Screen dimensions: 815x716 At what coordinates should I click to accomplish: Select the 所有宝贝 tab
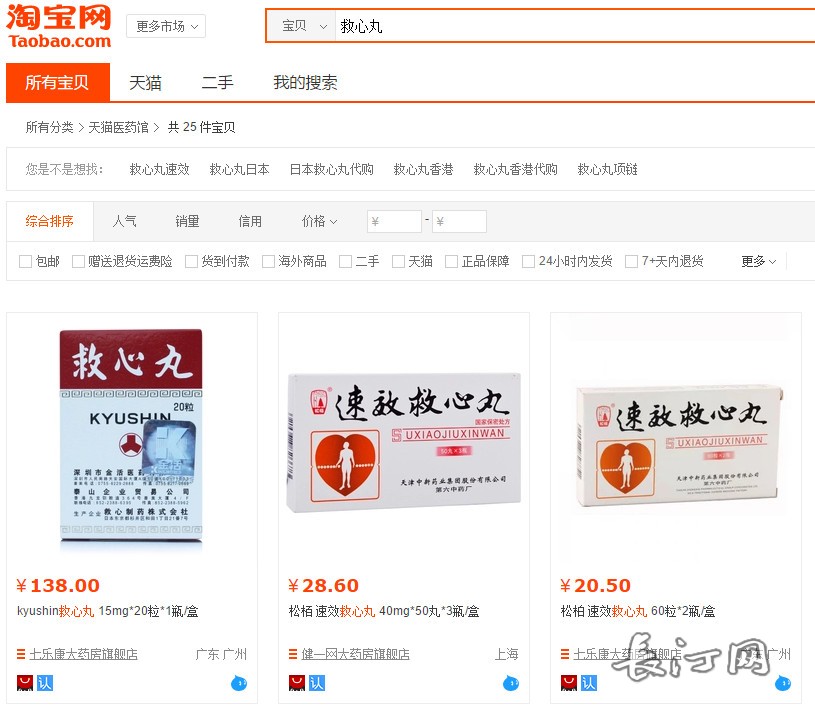[x=58, y=82]
